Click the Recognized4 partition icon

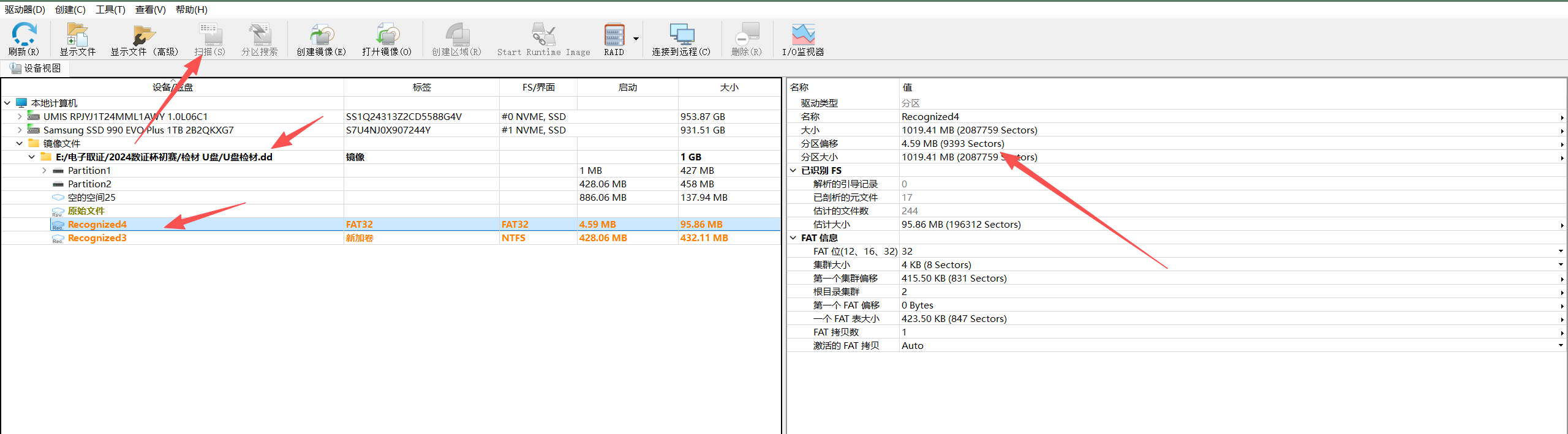click(x=58, y=225)
